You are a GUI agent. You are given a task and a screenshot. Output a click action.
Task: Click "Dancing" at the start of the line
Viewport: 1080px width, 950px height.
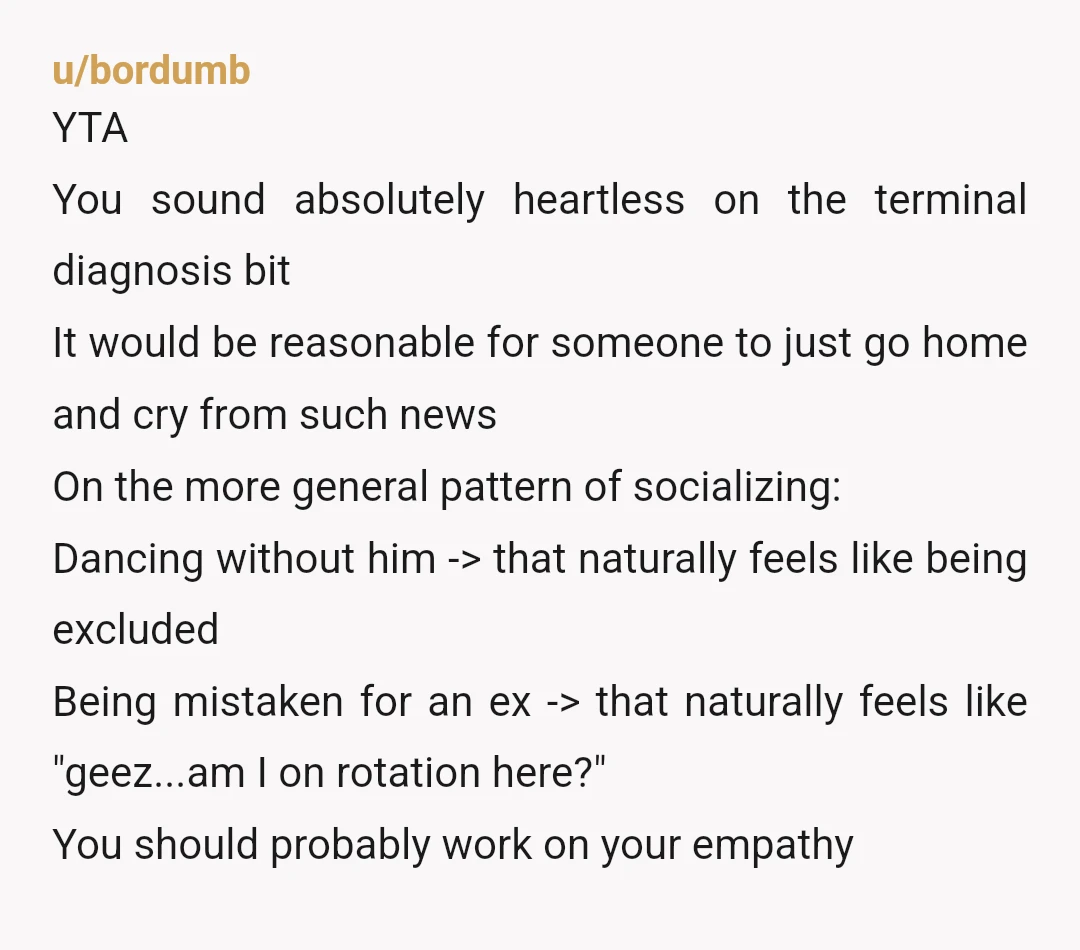pos(128,558)
